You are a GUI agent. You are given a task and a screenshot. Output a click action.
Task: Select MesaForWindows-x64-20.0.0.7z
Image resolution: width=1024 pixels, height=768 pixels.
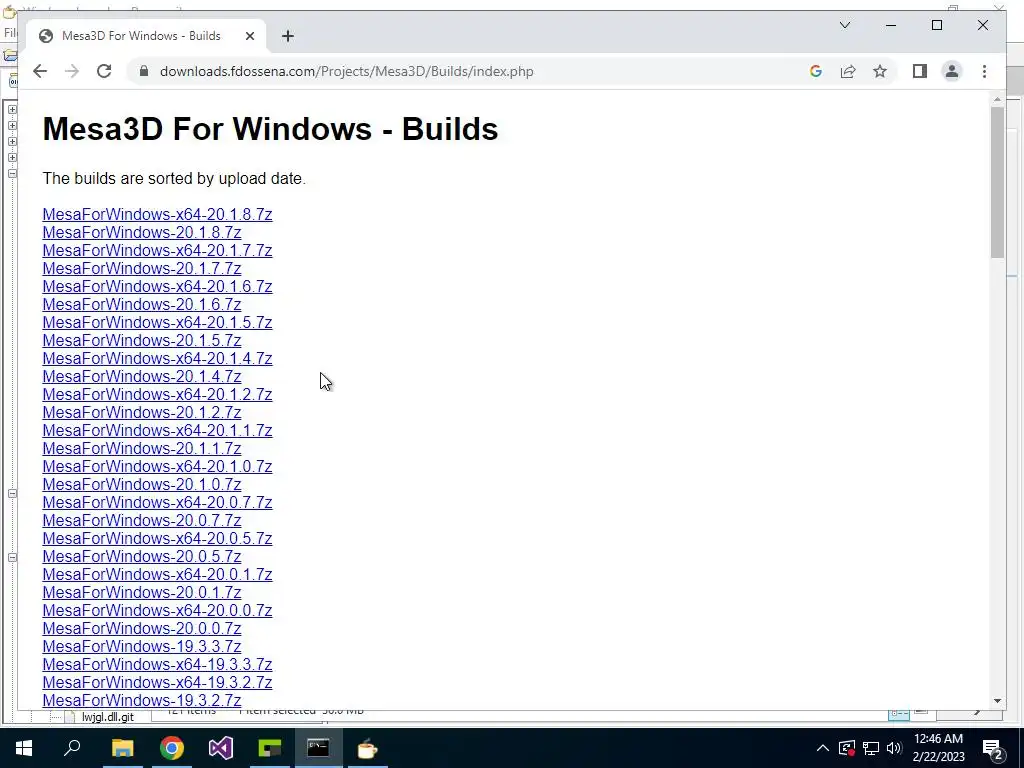pos(157,609)
